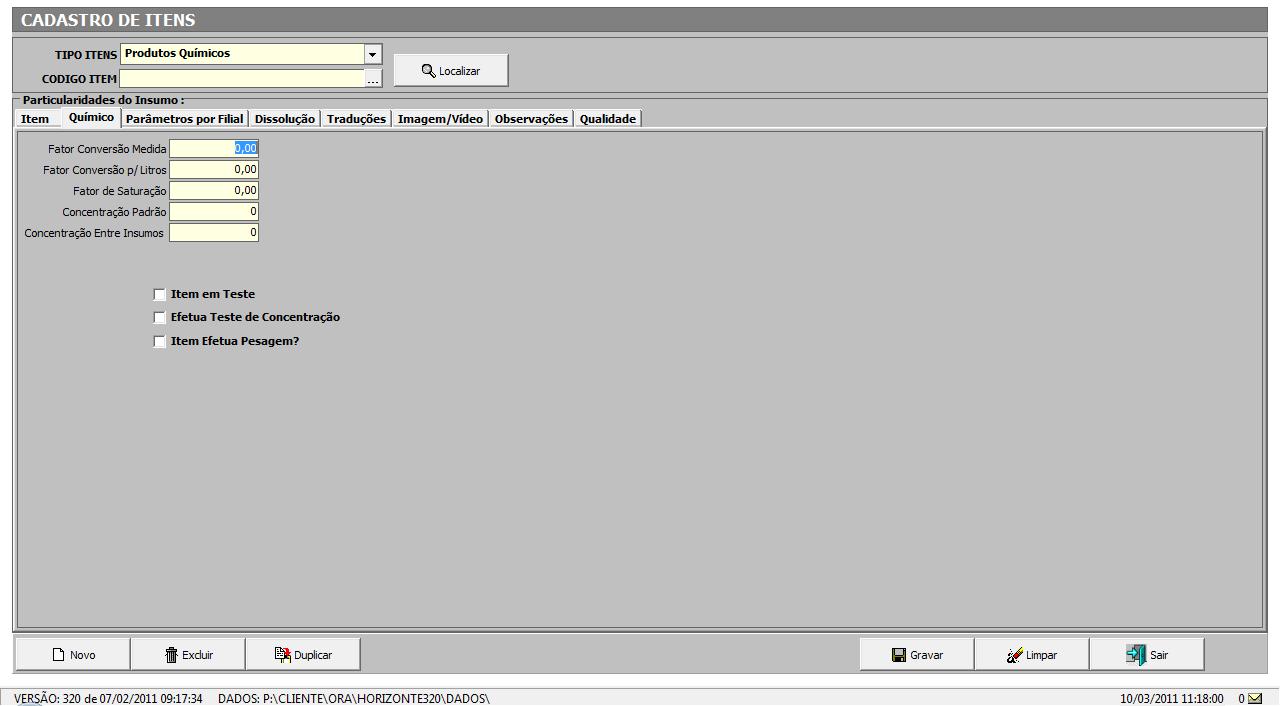Click the Fator de Saturação field
The height and width of the screenshot is (706, 1280).
coord(214,191)
